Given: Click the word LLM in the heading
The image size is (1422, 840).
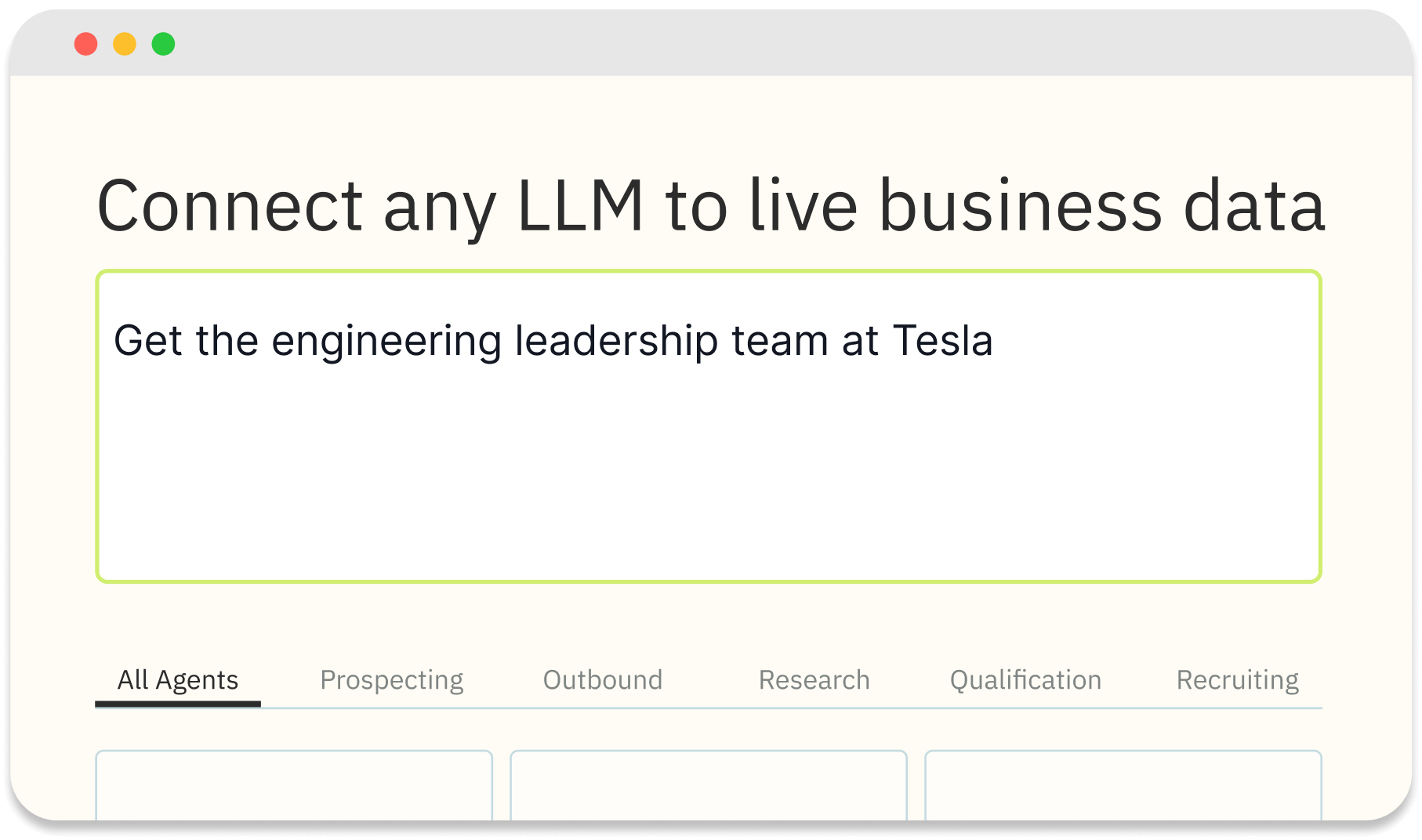Looking at the screenshot, I should click(581, 206).
